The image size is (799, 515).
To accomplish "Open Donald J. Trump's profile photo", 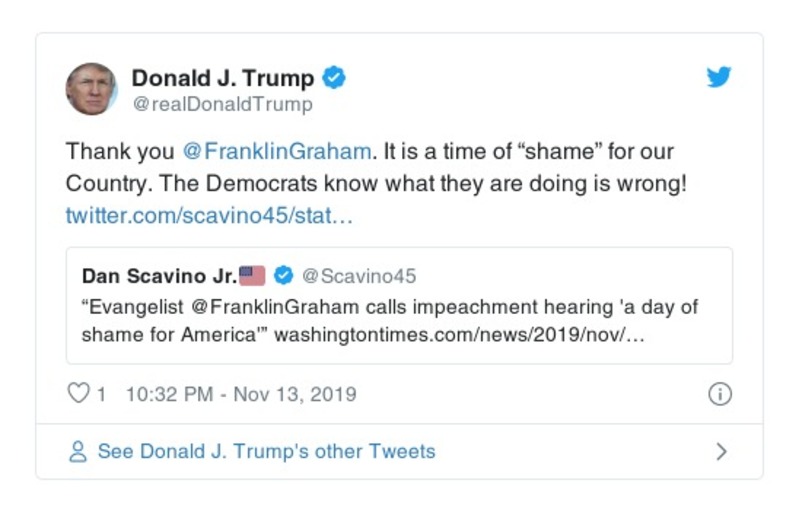I will (92, 89).
